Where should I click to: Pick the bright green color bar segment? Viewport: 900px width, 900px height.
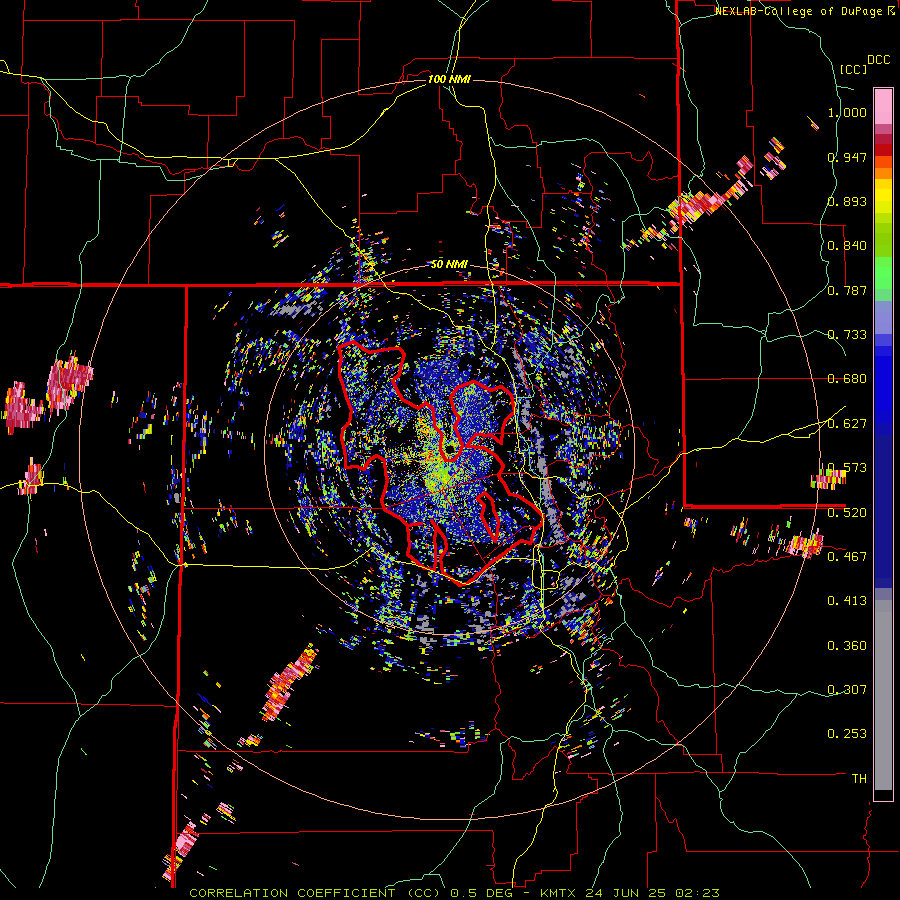883,273
